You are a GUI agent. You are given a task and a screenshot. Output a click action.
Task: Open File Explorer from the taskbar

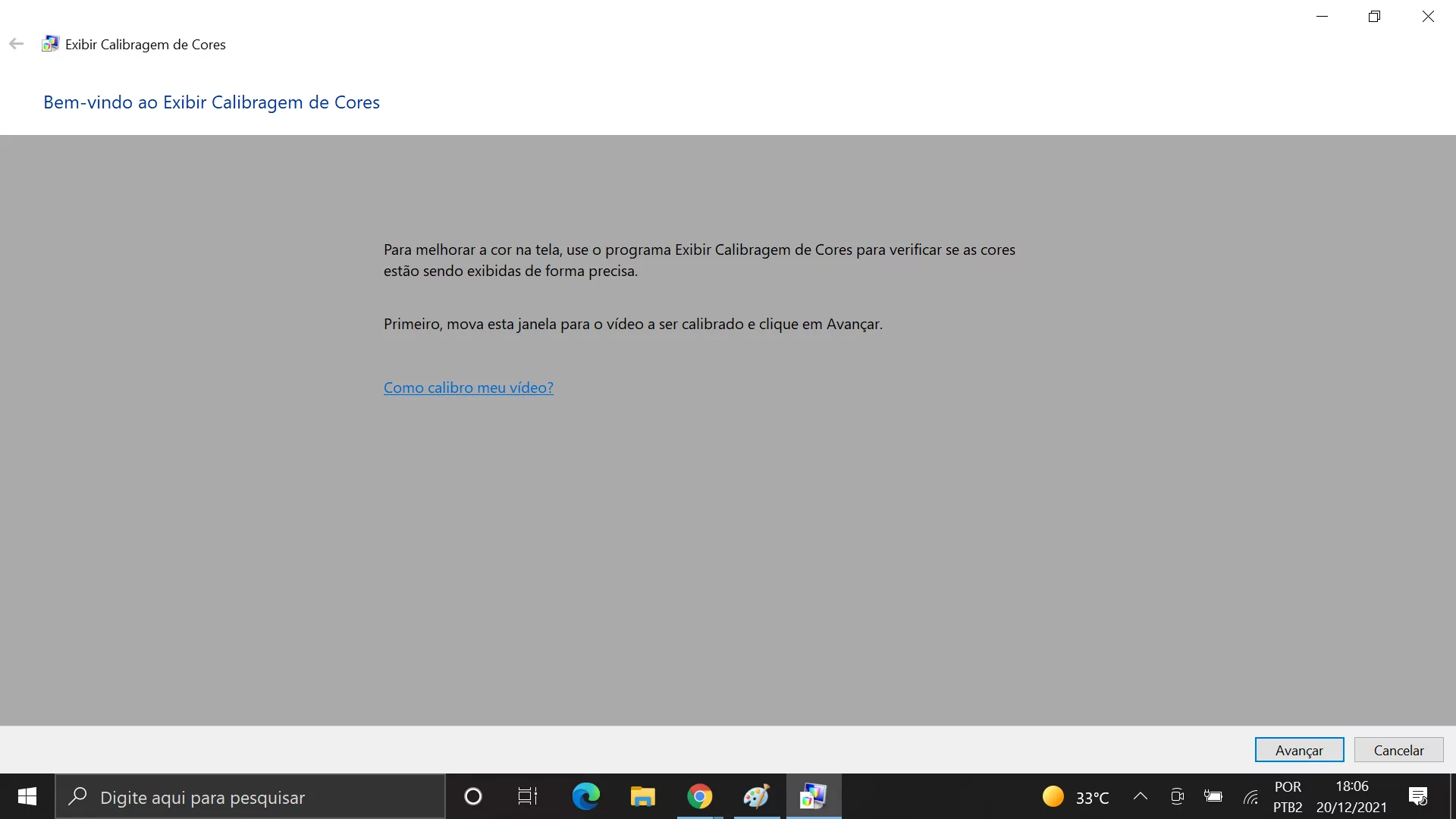(642, 796)
